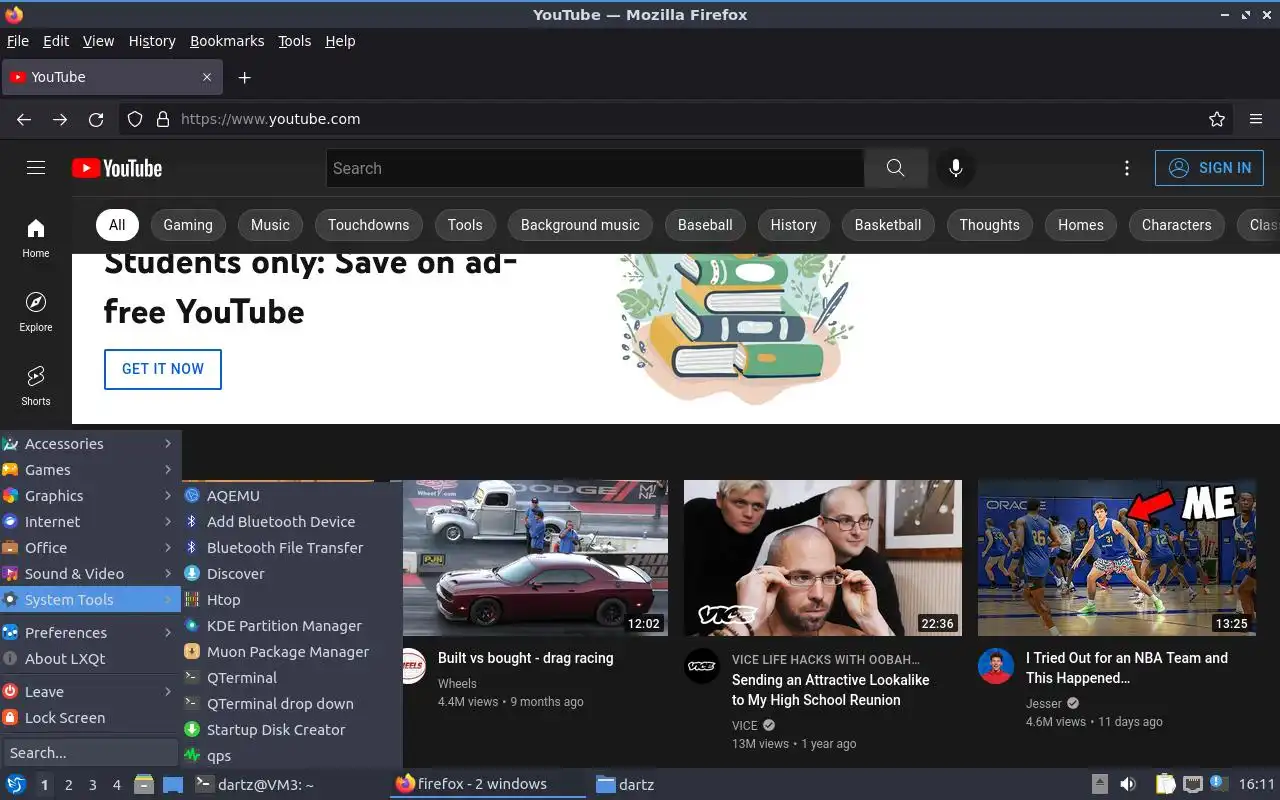Click Lock Screen in start menu

(90, 718)
